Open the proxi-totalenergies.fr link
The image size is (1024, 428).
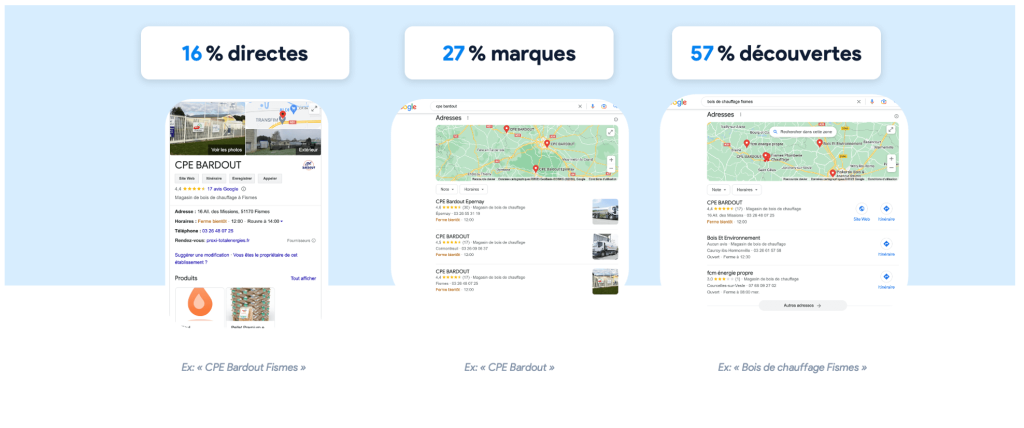pyautogui.click(x=228, y=240)
